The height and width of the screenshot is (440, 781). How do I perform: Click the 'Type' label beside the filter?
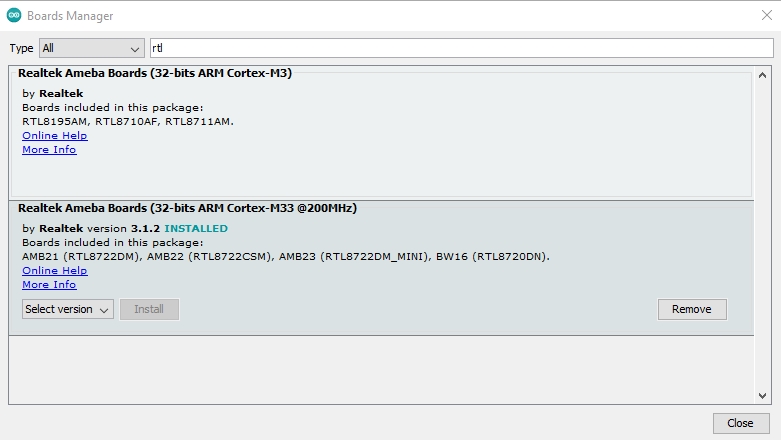(21, 48)
